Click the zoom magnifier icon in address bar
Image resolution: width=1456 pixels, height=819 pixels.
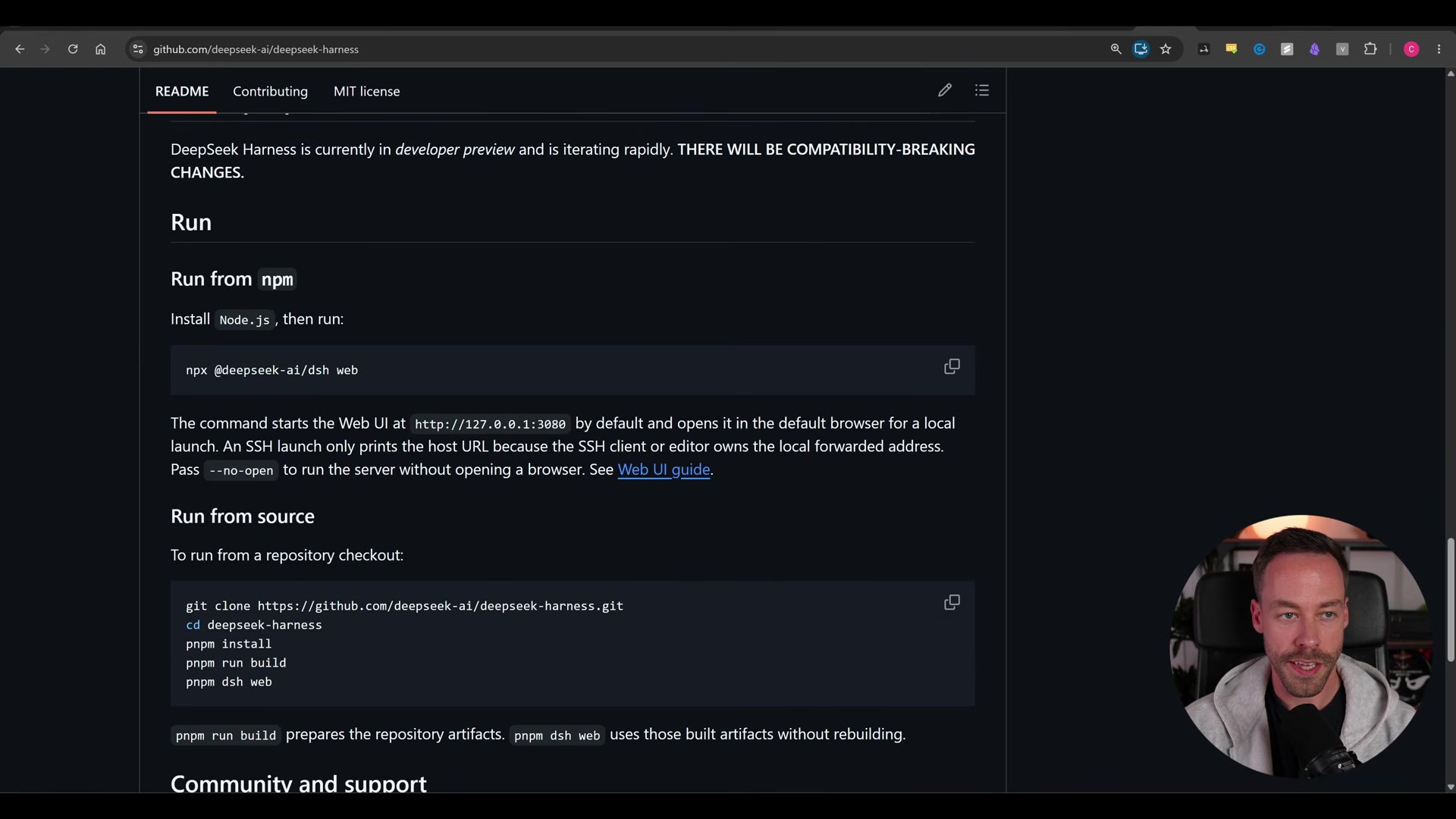pyautogui.click(x=1116, y=49)
